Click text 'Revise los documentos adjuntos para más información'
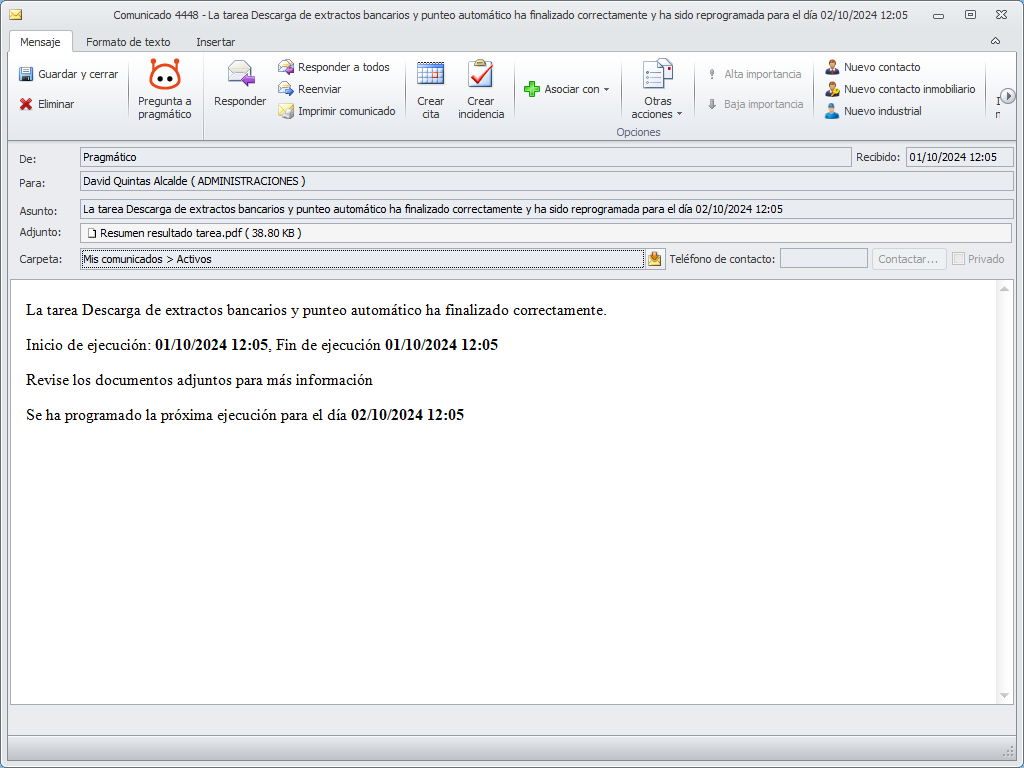The width and height of the screenshot is (1024, 768). (x=199, y=380)
